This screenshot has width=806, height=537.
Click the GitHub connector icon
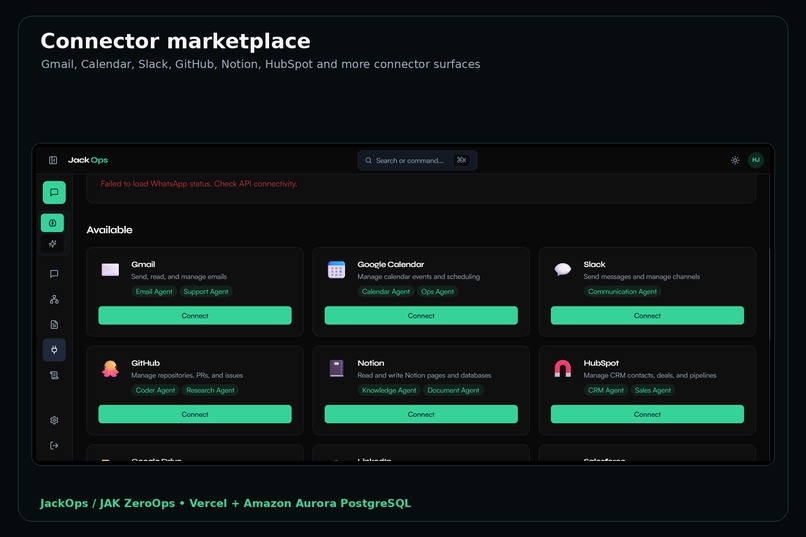(110, 368)
